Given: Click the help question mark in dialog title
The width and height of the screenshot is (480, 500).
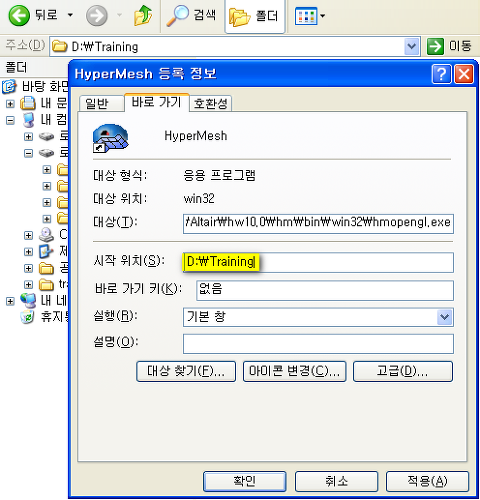Looking at the screenshot, I should point(441,74).
